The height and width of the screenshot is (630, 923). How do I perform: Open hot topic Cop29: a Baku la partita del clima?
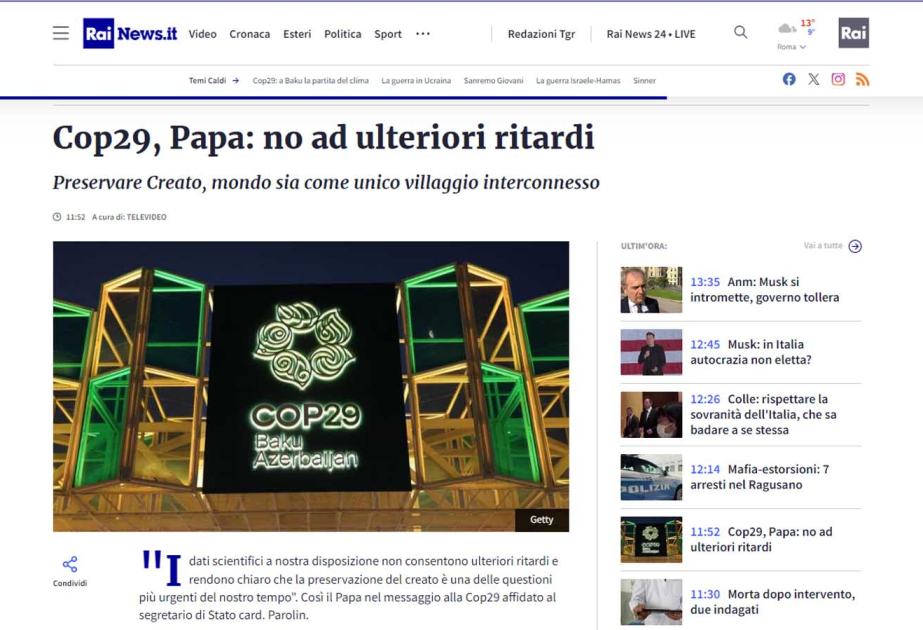[311, 81]
